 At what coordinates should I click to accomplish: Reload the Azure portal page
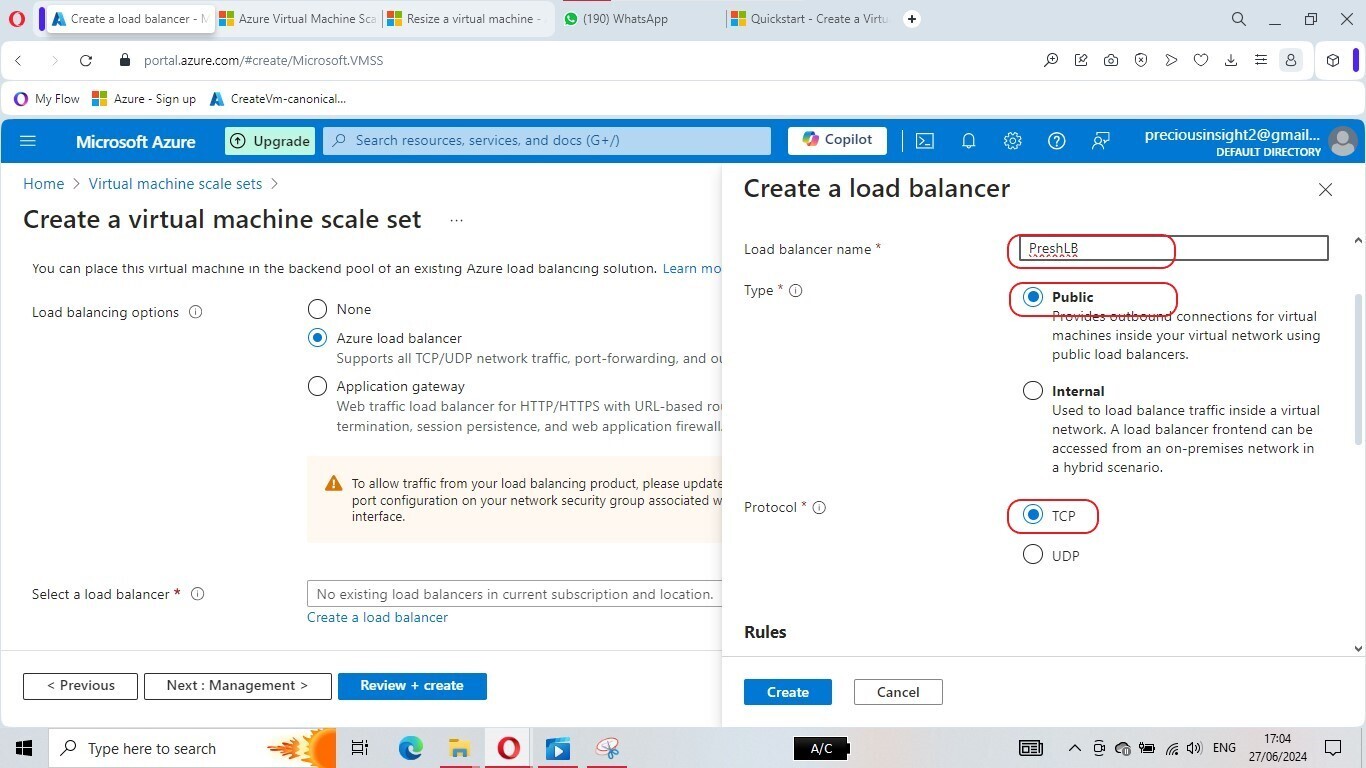coord(86,60)
